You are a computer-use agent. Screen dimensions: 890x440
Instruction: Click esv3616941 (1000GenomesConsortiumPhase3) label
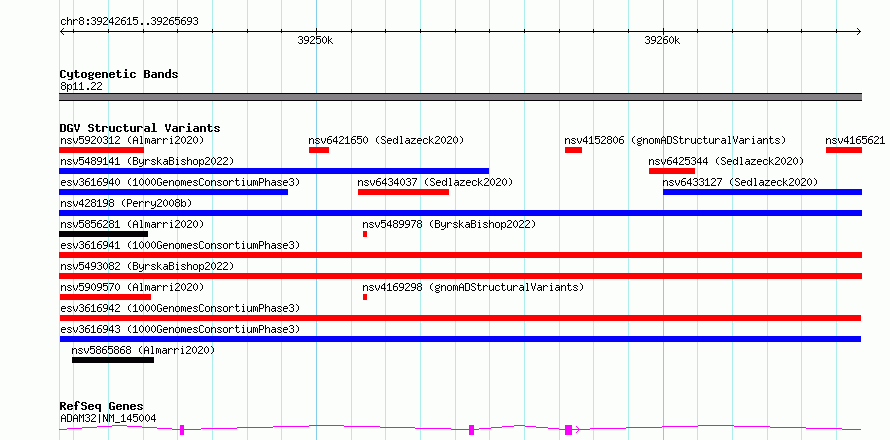179,245
